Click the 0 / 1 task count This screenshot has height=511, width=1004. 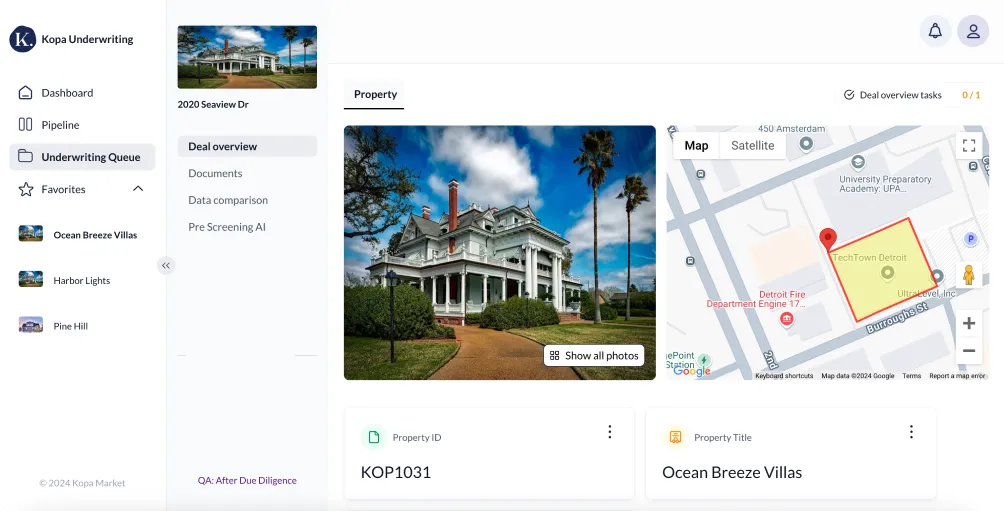coord(971,95)
